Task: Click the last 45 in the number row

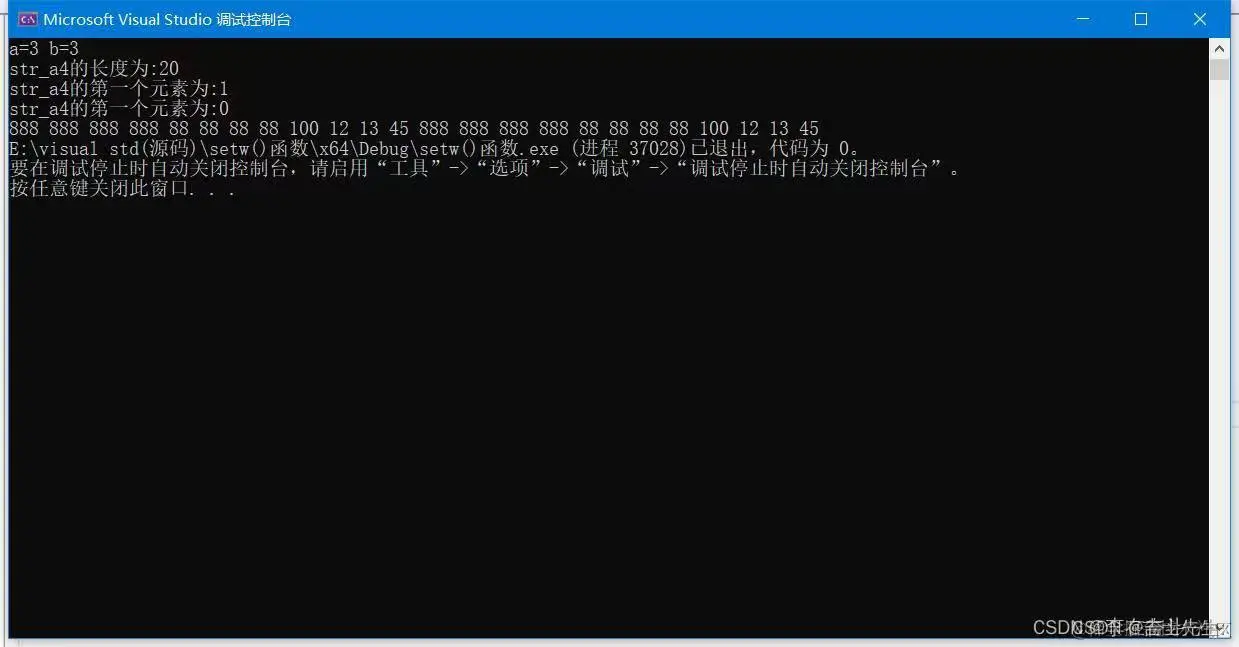Action: pyautogui.click(x=809, y=128)
